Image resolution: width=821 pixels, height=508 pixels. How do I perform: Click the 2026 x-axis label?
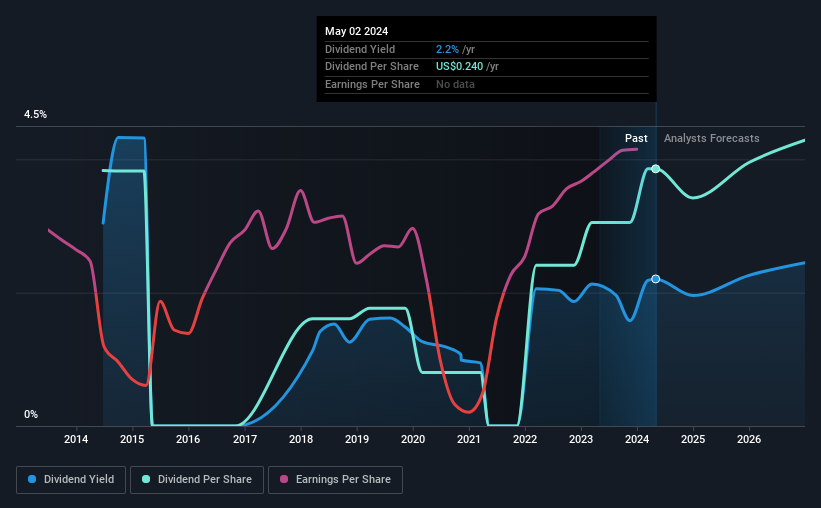(749, 439)
